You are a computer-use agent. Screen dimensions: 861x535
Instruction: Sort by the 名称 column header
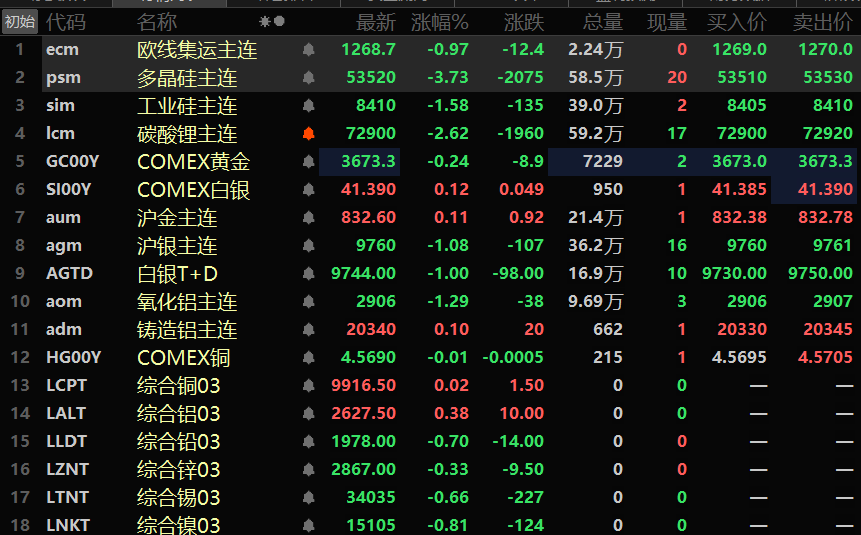(157, 23)
